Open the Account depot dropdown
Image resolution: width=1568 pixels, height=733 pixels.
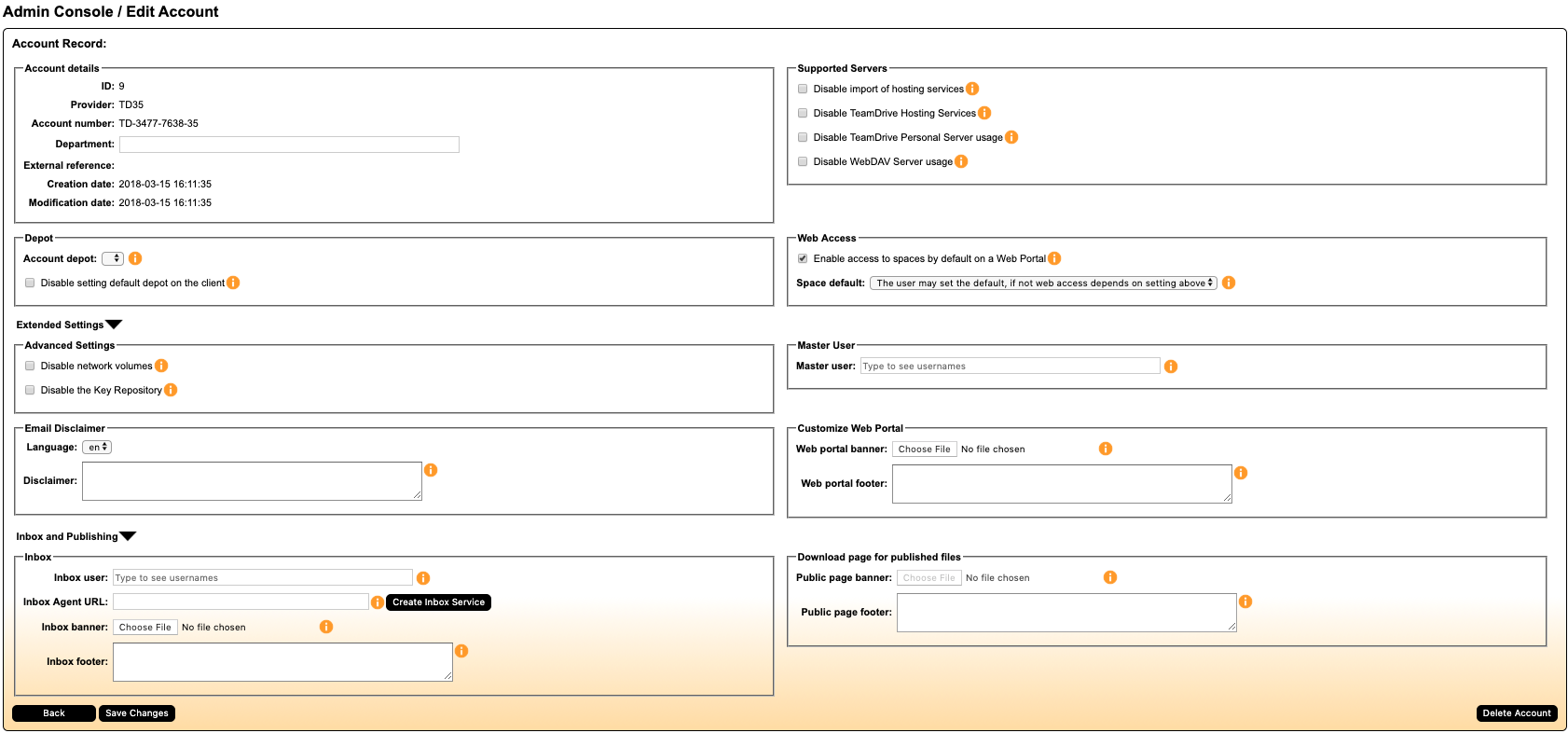[113, 258]
